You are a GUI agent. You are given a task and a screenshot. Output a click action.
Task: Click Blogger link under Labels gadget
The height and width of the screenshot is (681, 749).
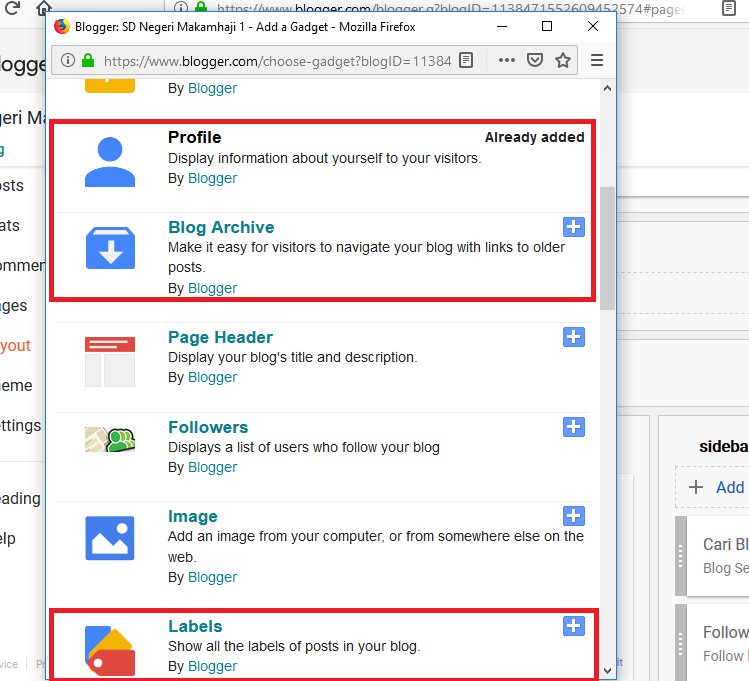[x=213, y=666]
